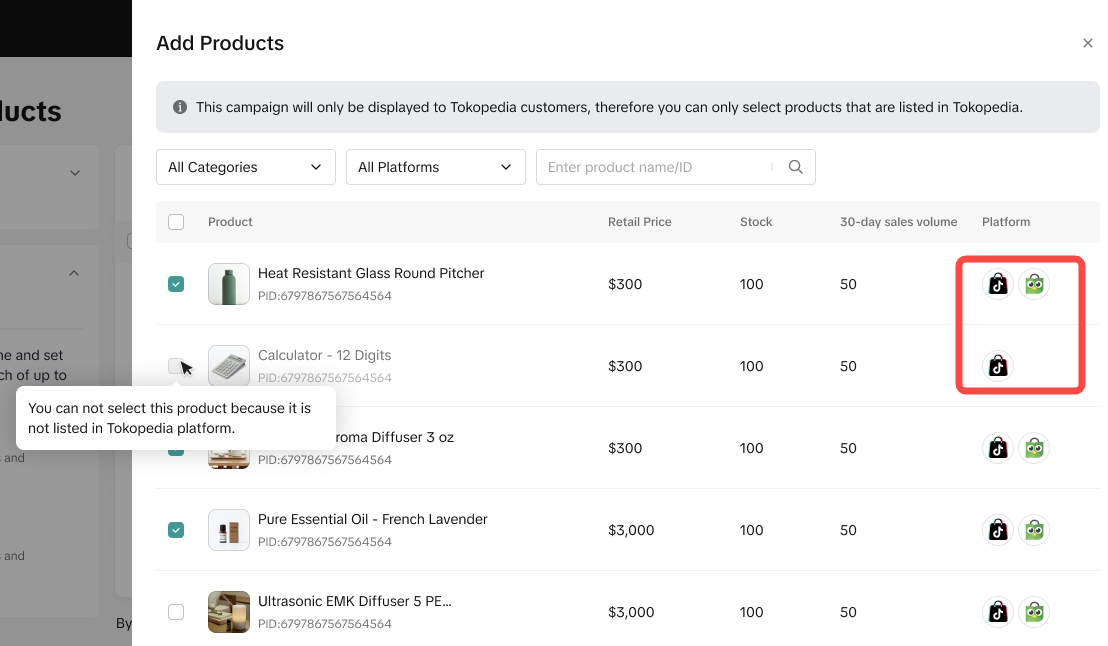Click the Heat Resistant Glass Pitcher thumbnail
Screen dimensions: 1108x646
[x=229, y=284]
